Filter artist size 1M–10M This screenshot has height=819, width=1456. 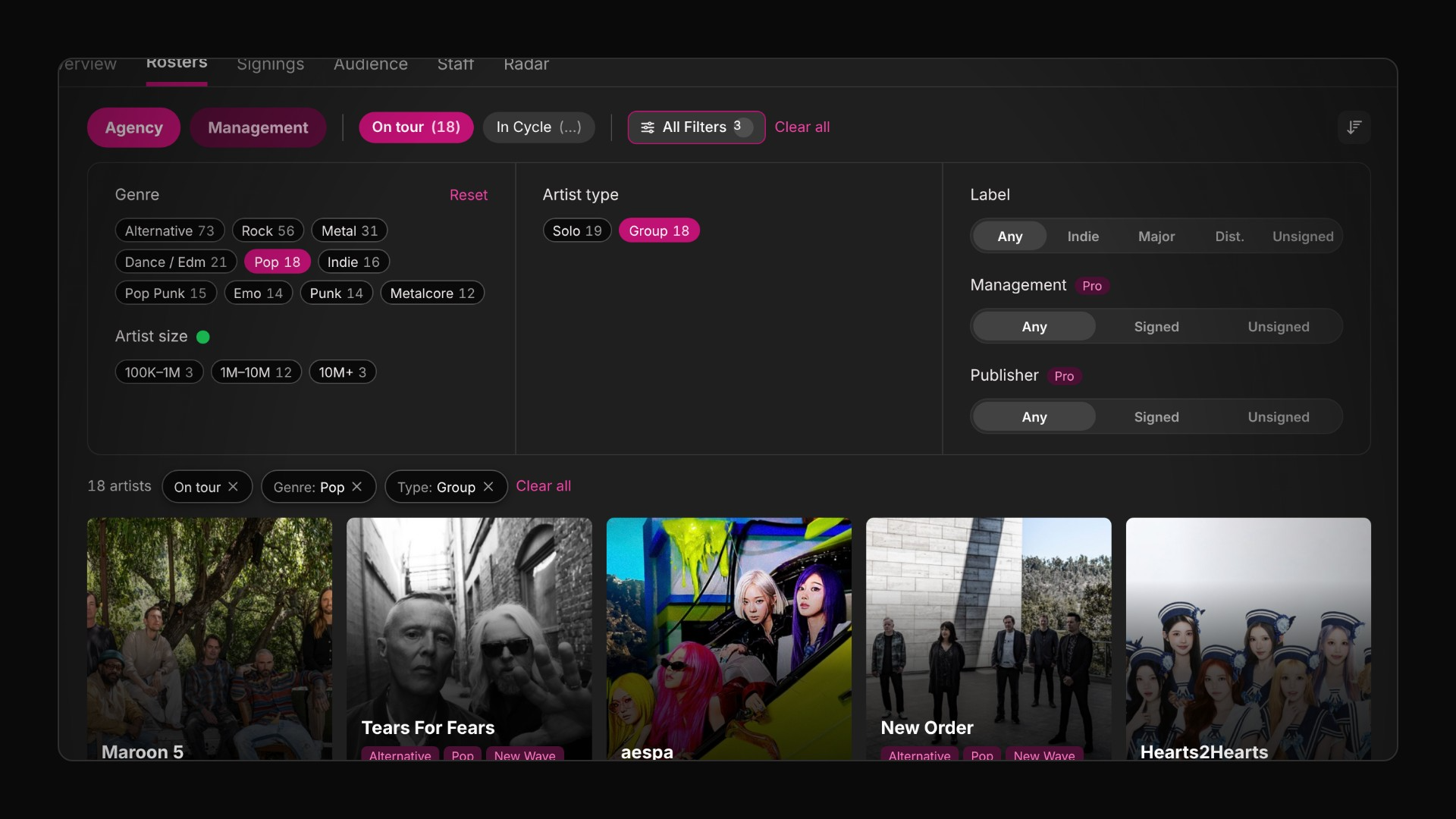tap(256, 372)
